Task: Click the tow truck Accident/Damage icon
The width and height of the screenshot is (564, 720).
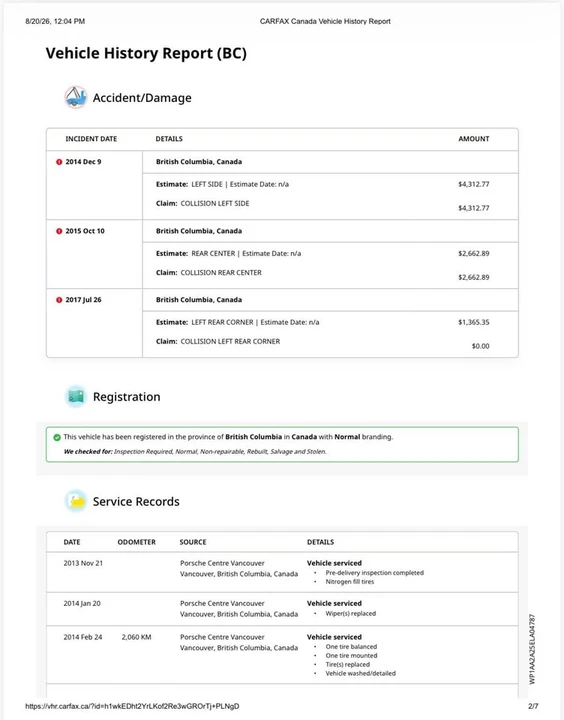Action: [75, 97]
